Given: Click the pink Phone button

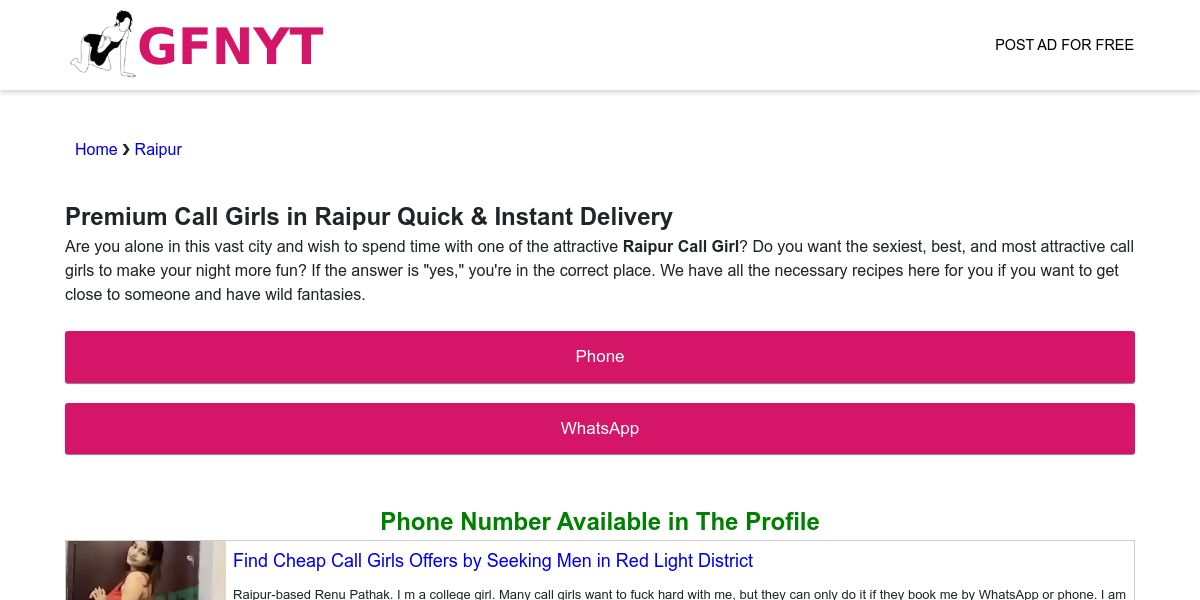Looking at the screenshot, I should 600,357.
